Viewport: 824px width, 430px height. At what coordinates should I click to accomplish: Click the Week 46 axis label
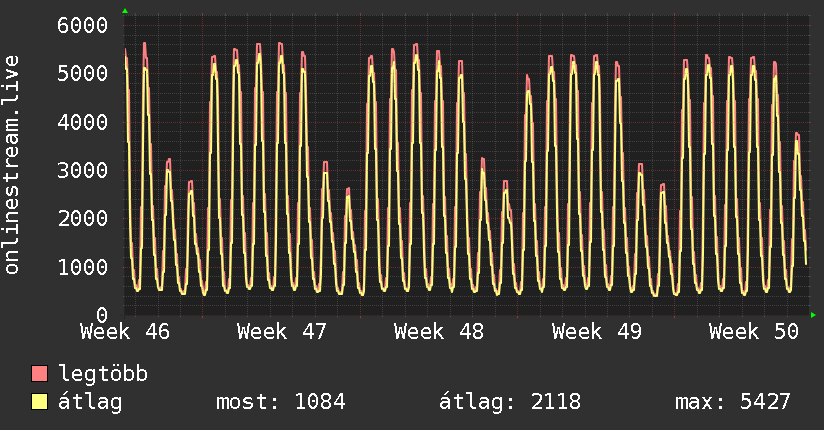point(125,332)
